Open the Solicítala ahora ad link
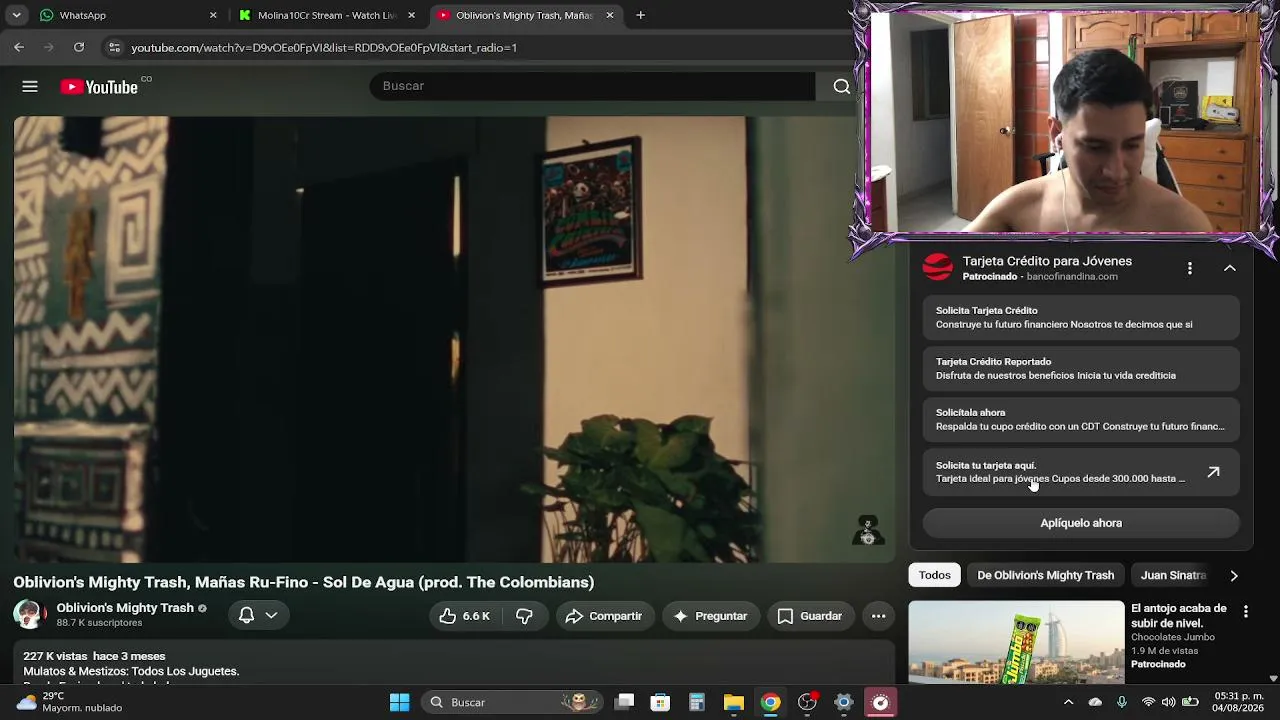 tap(1081, 419)
